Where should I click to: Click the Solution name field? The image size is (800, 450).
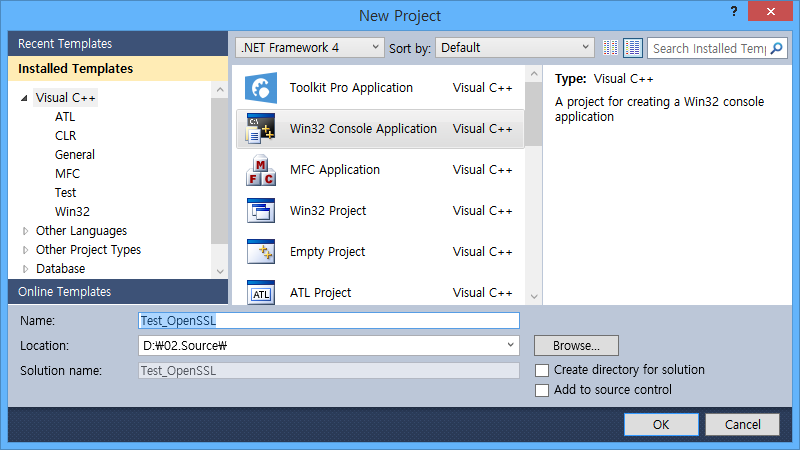329,370
